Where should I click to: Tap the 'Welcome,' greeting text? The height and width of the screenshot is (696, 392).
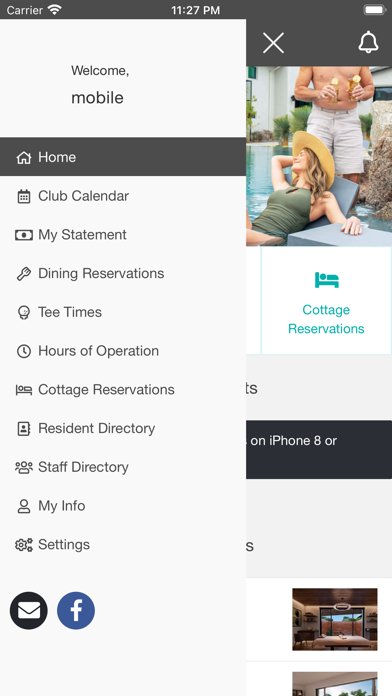(x=100, y=71)
